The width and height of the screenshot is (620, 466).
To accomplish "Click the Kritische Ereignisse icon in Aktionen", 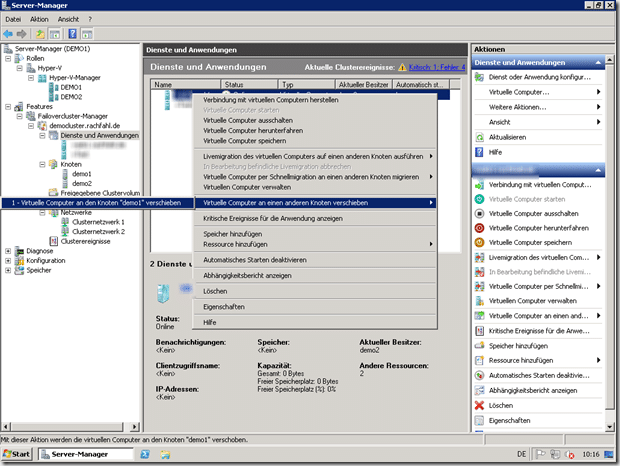I will (479, 331).
